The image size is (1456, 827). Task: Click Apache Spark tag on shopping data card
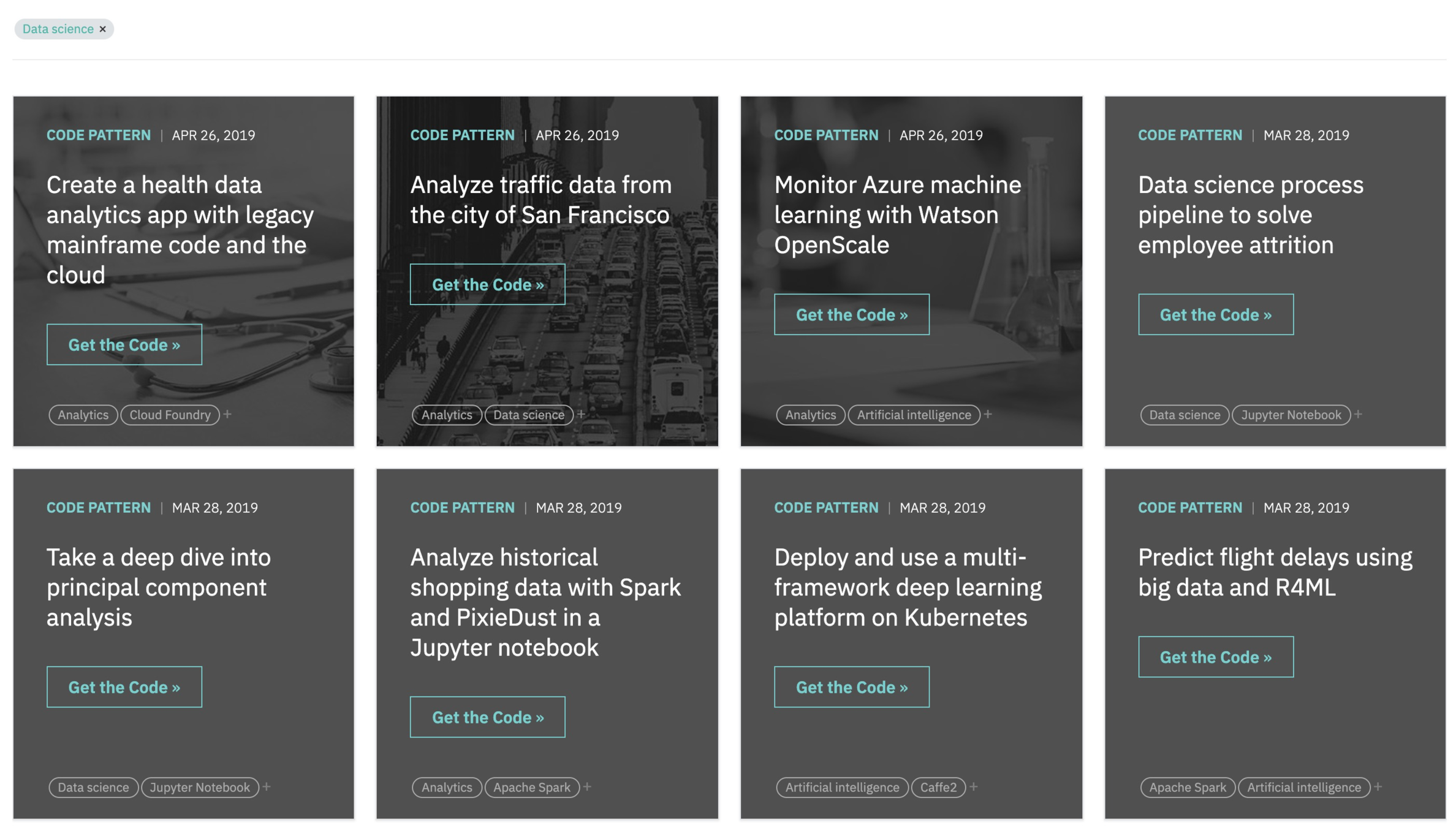point(531,787)
